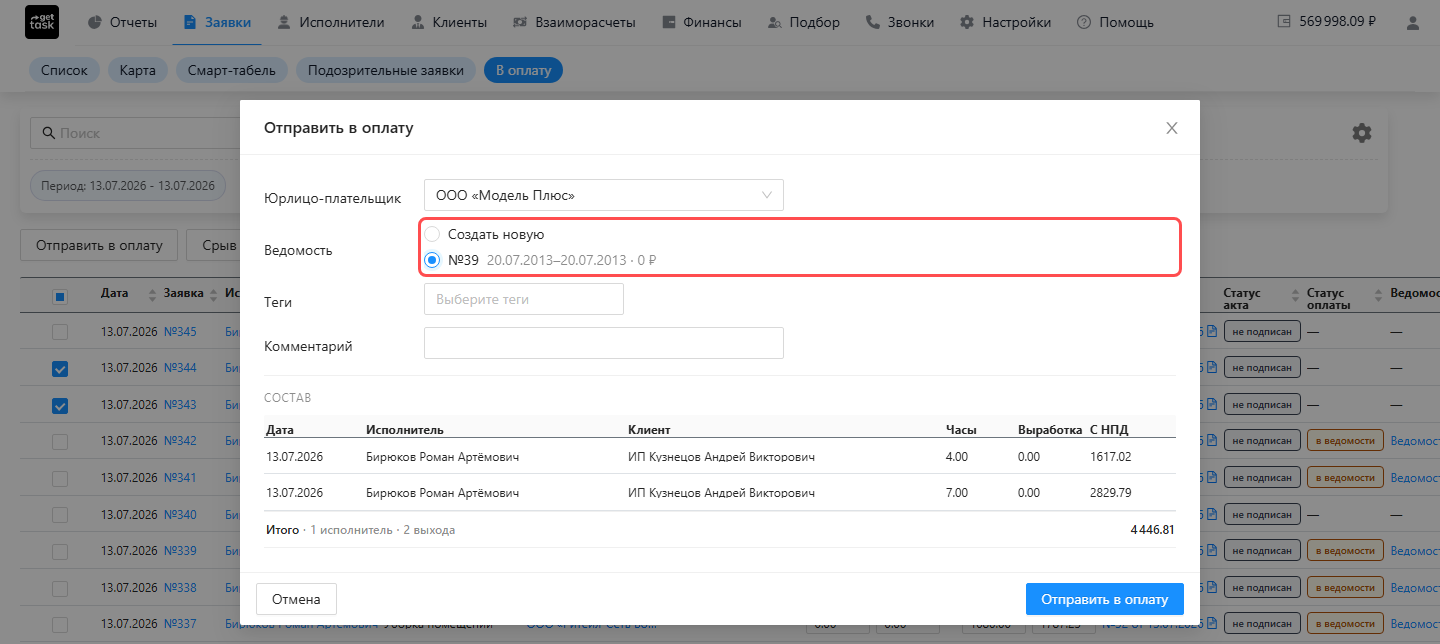
Task: Select the Создать новую radio option
Action: (432, 234)
